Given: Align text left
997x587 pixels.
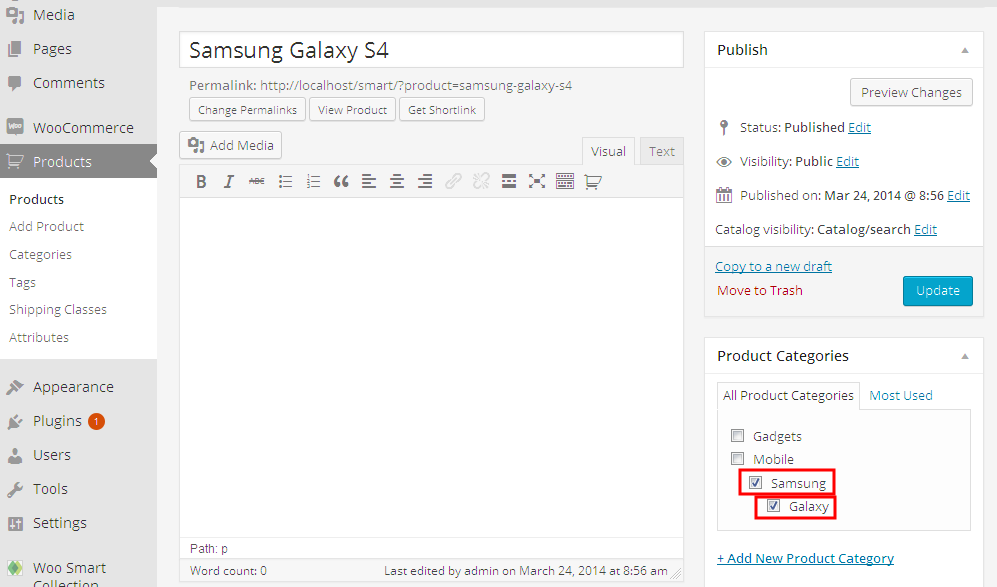Looking at the screenshot, I should pyautogui.click(x=369, y=182).
